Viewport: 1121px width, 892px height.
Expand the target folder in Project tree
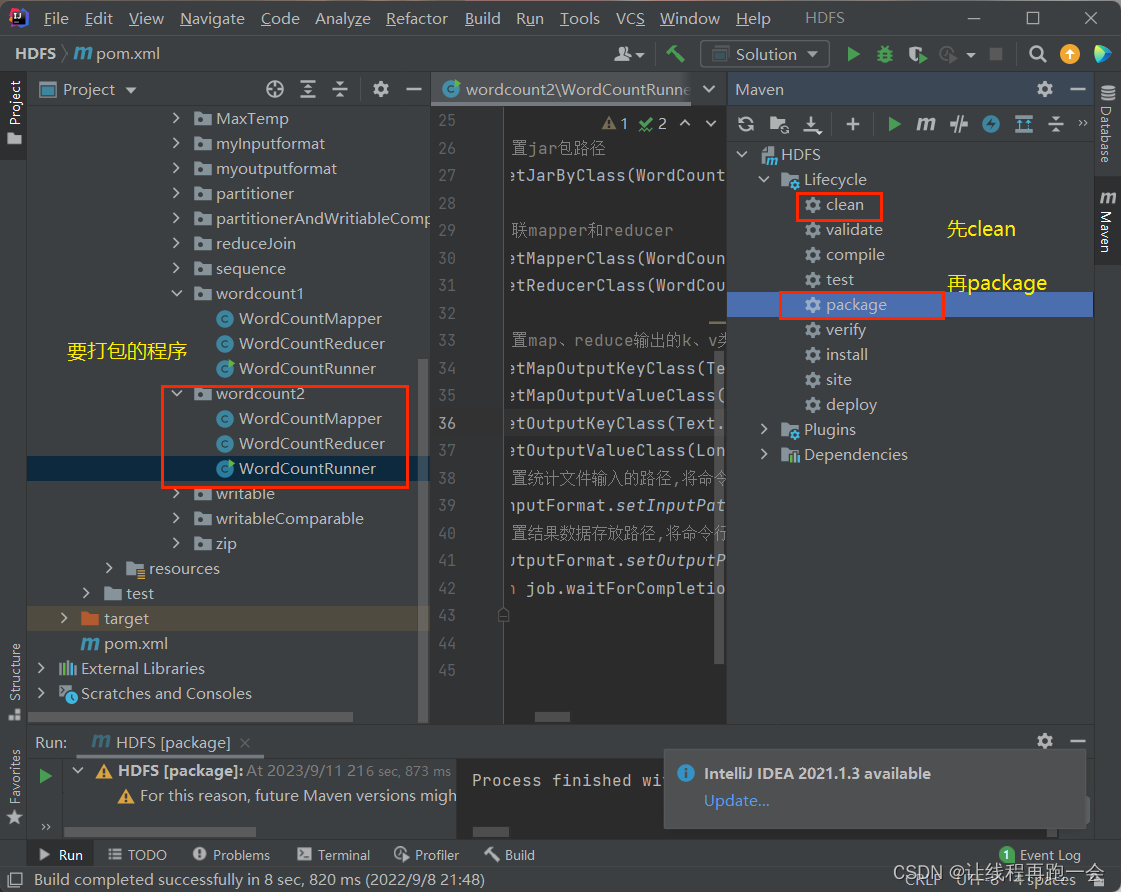tap(65, 619)
